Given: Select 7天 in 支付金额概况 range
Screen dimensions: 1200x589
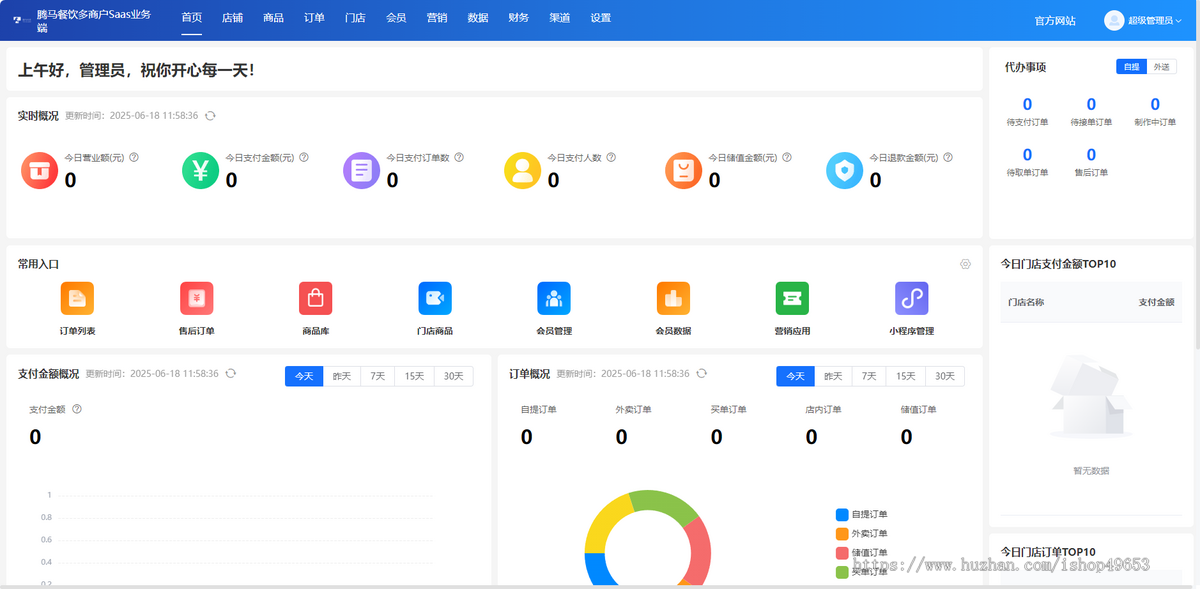Looking at the screenshot, I should click(x=377, y=376).
